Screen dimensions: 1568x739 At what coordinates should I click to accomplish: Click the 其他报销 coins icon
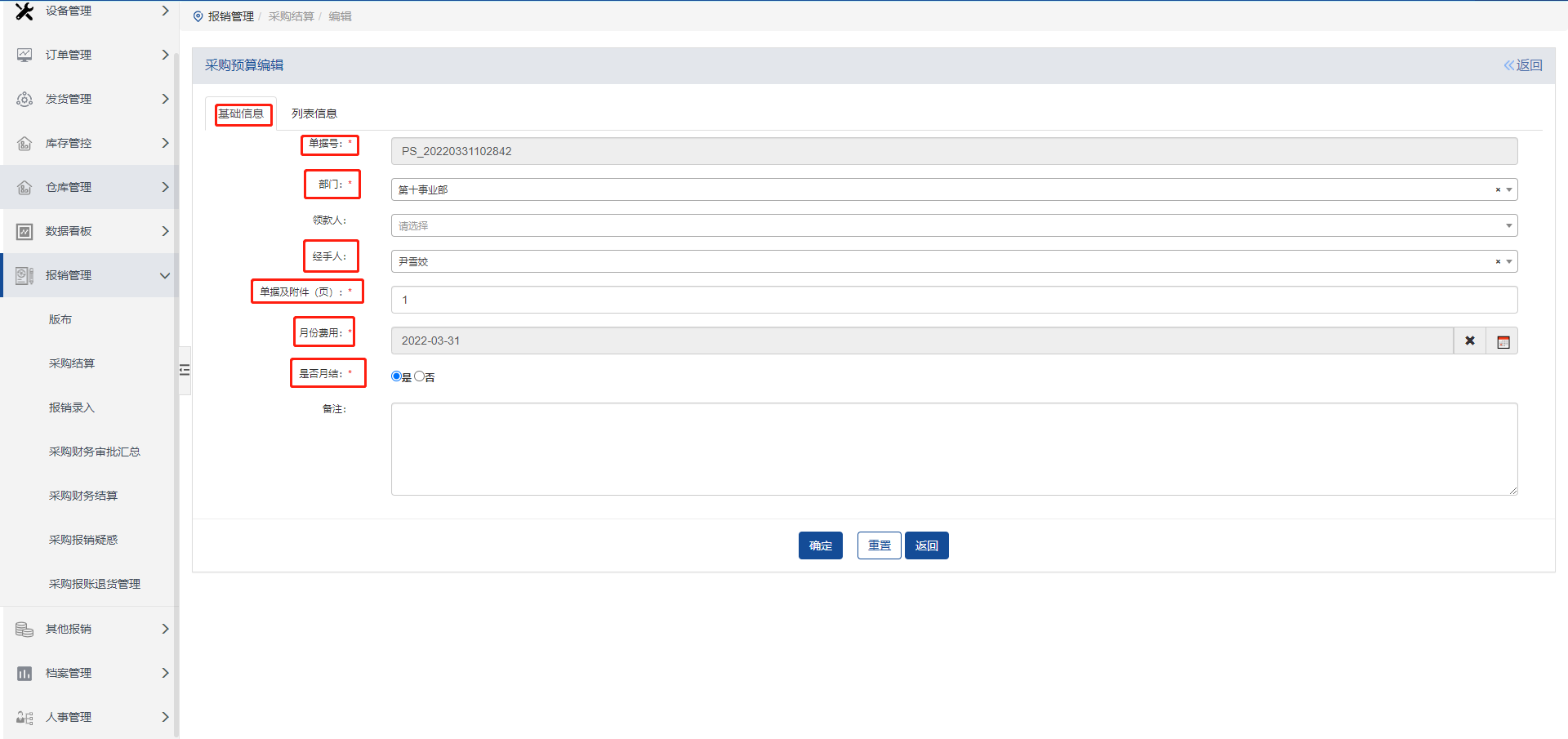24,629
